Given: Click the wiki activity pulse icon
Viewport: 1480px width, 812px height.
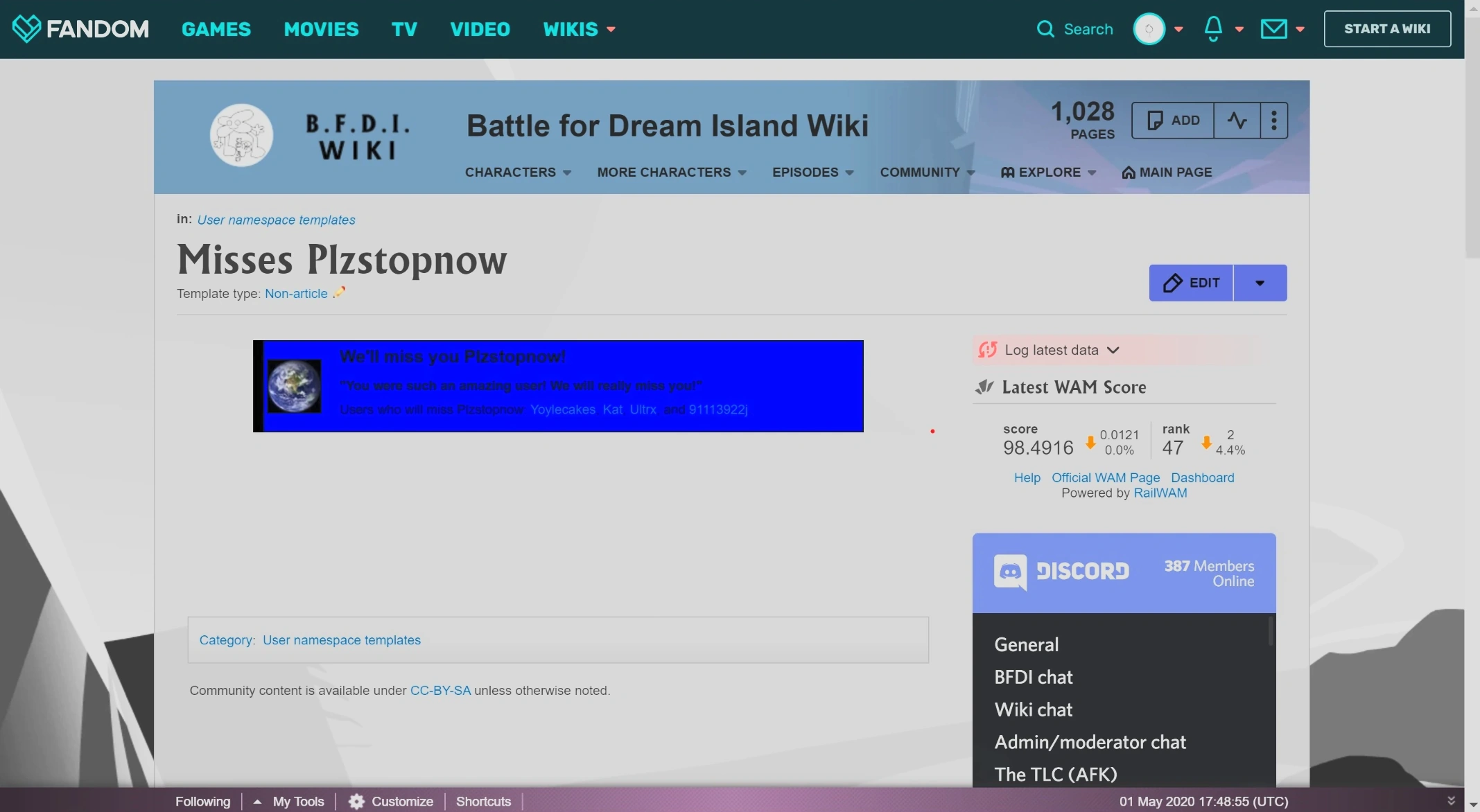Looking at the screenshot, I should (1238, 120).
